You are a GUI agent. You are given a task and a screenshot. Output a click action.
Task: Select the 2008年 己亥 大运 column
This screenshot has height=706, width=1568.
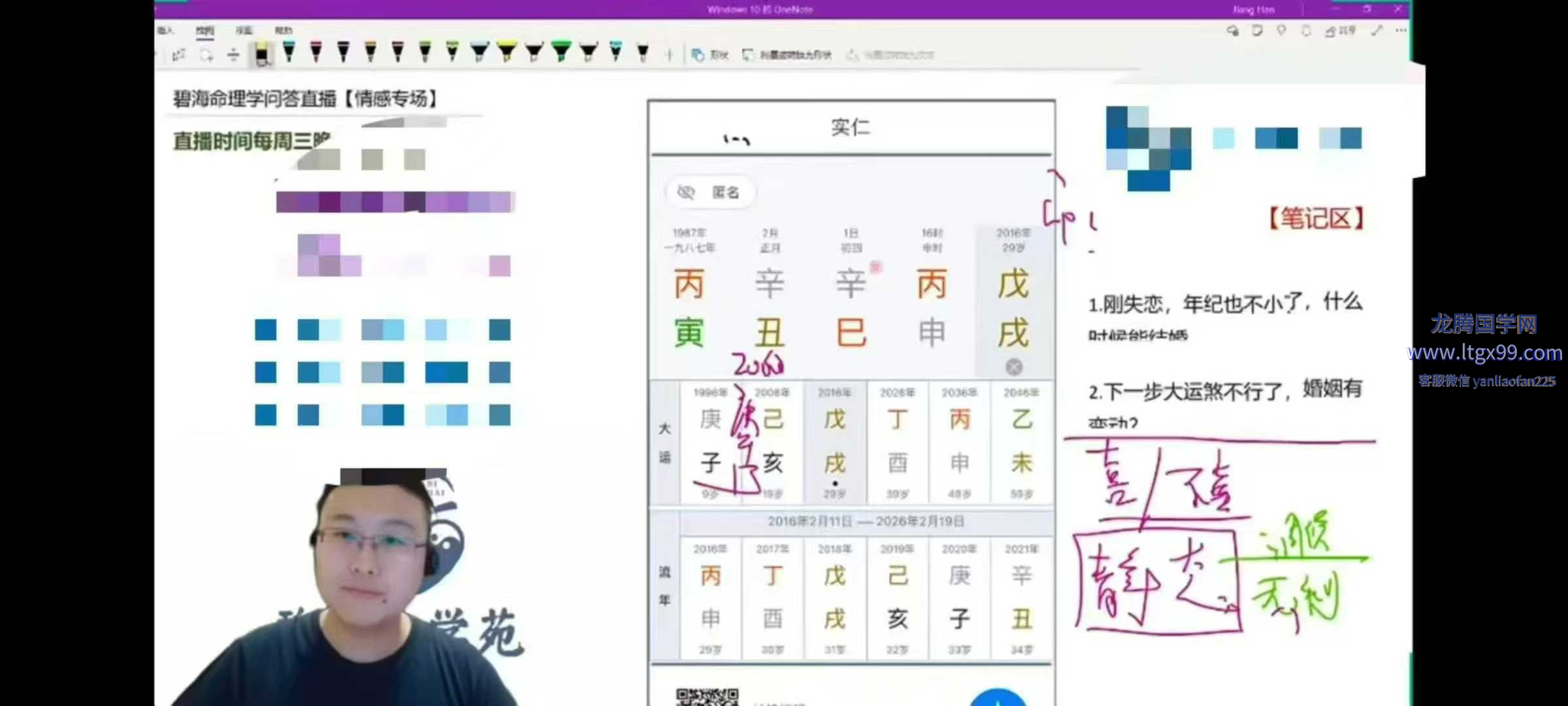pos(772,442)
